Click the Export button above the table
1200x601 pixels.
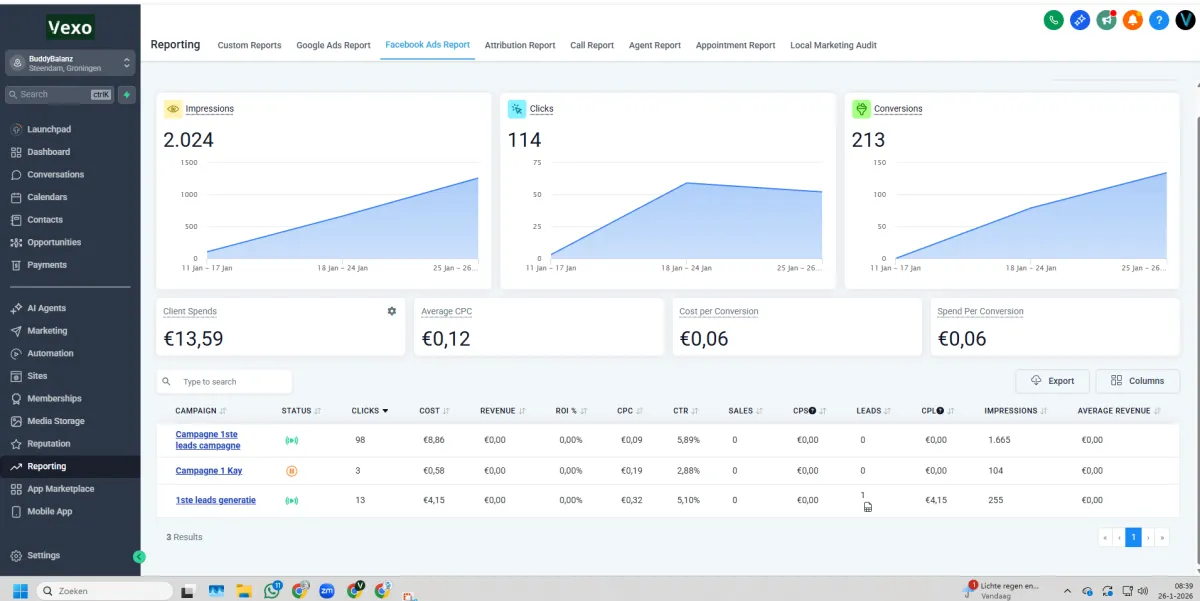1052,381
